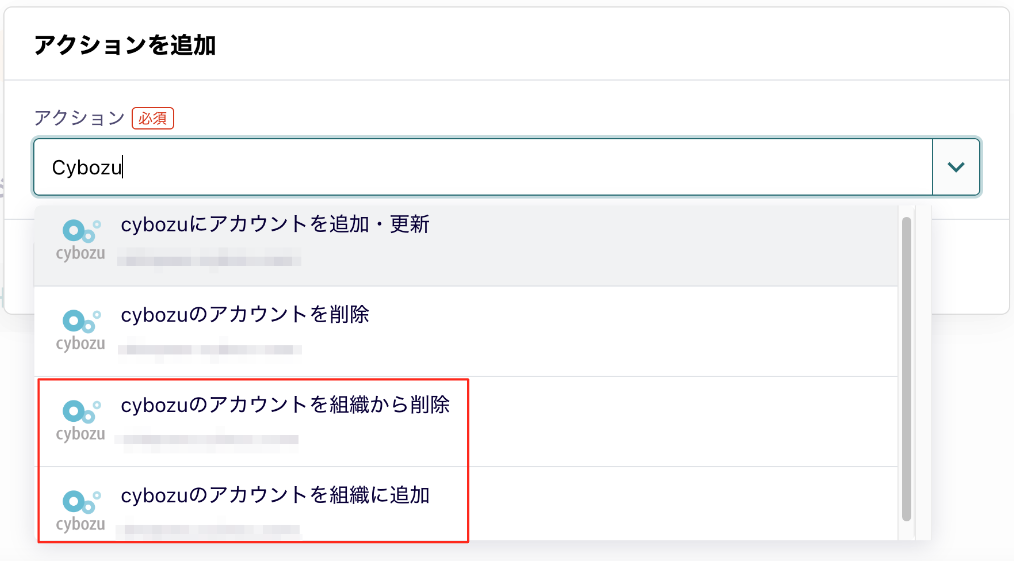The image size is (1014, 561).
Task: Click the cybozu logo beside 組織から削除 option
Action: point(81,420)
